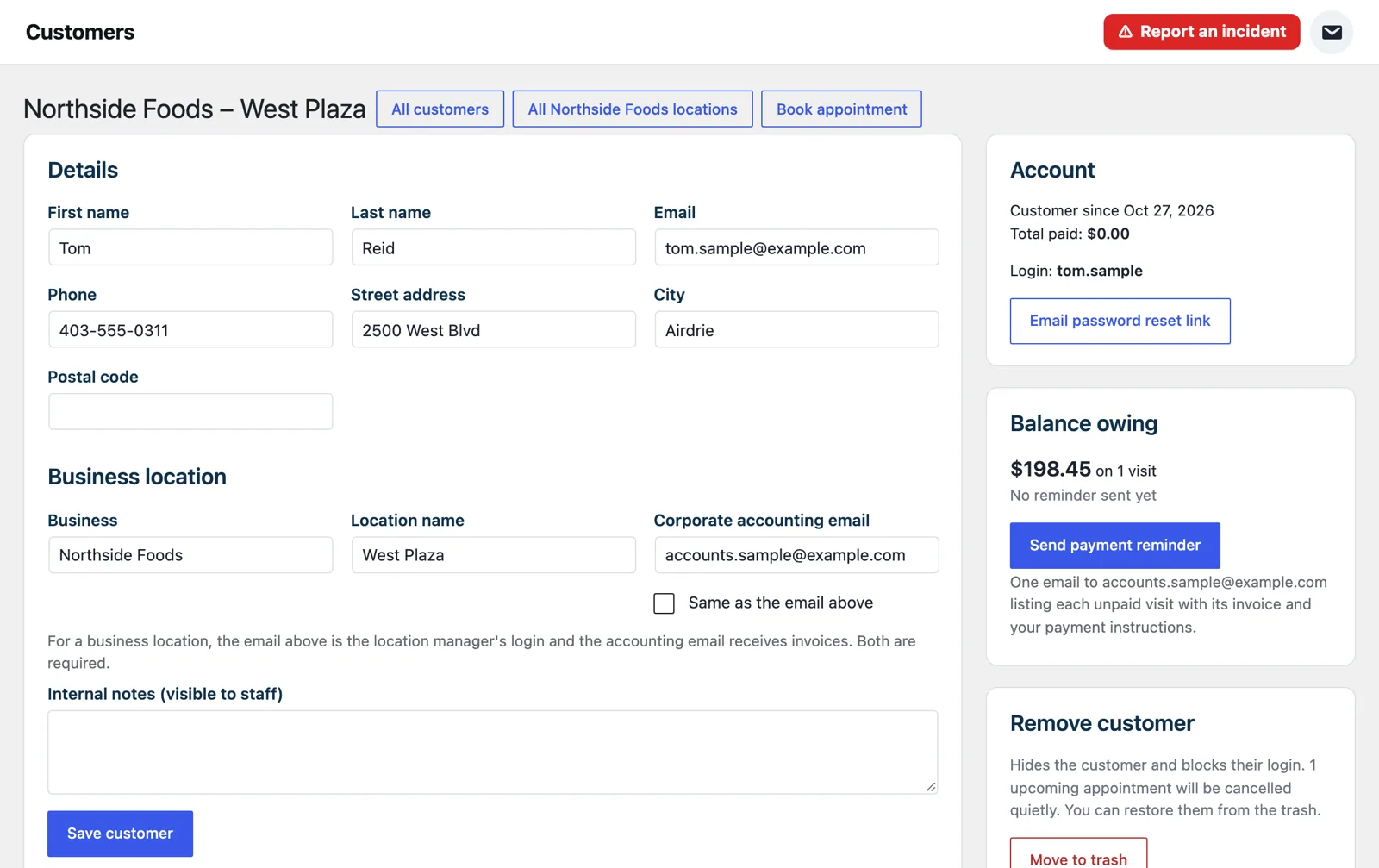
Task: Click the Email field containing tom.sample@example.com
Action: pyautogui.click(x=796, y=247)
